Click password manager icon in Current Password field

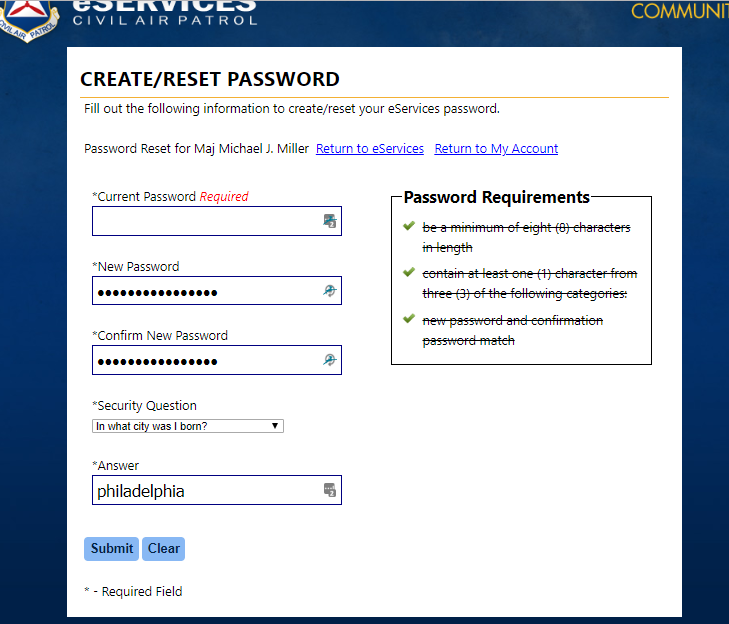click(x=330, y=221)
